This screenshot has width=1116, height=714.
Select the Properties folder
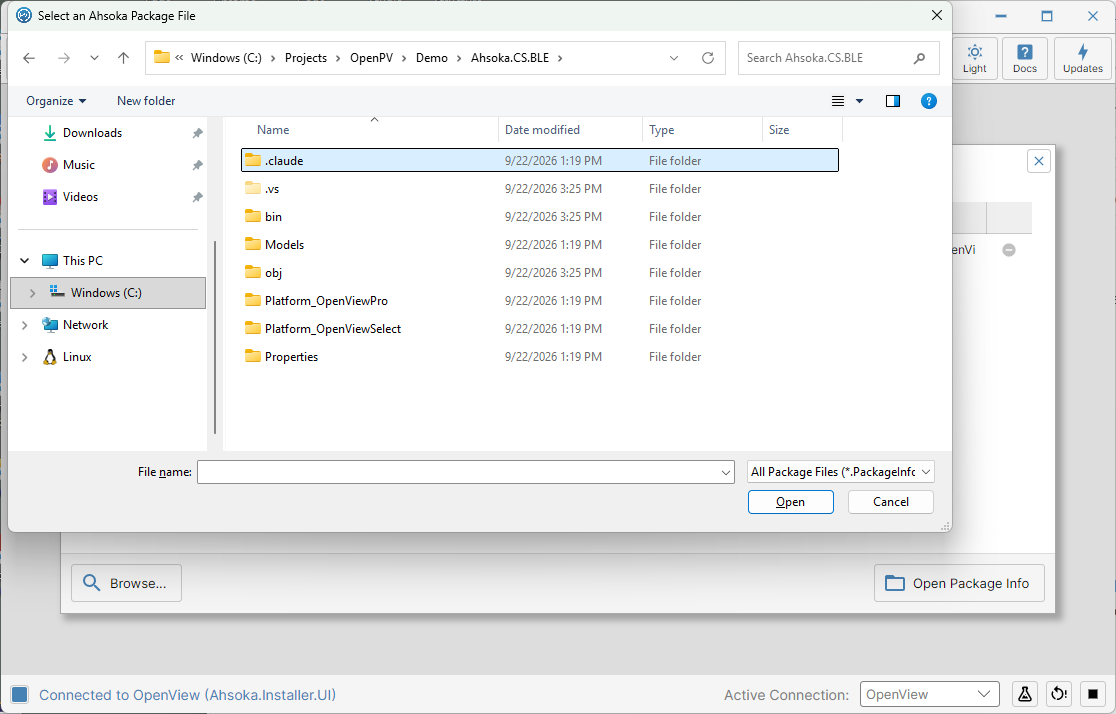coord(539,357)
